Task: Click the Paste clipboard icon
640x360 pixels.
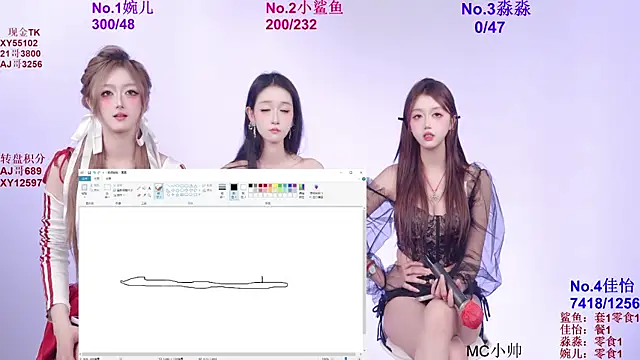Action: pyautogui.click(x=84, y=187)
